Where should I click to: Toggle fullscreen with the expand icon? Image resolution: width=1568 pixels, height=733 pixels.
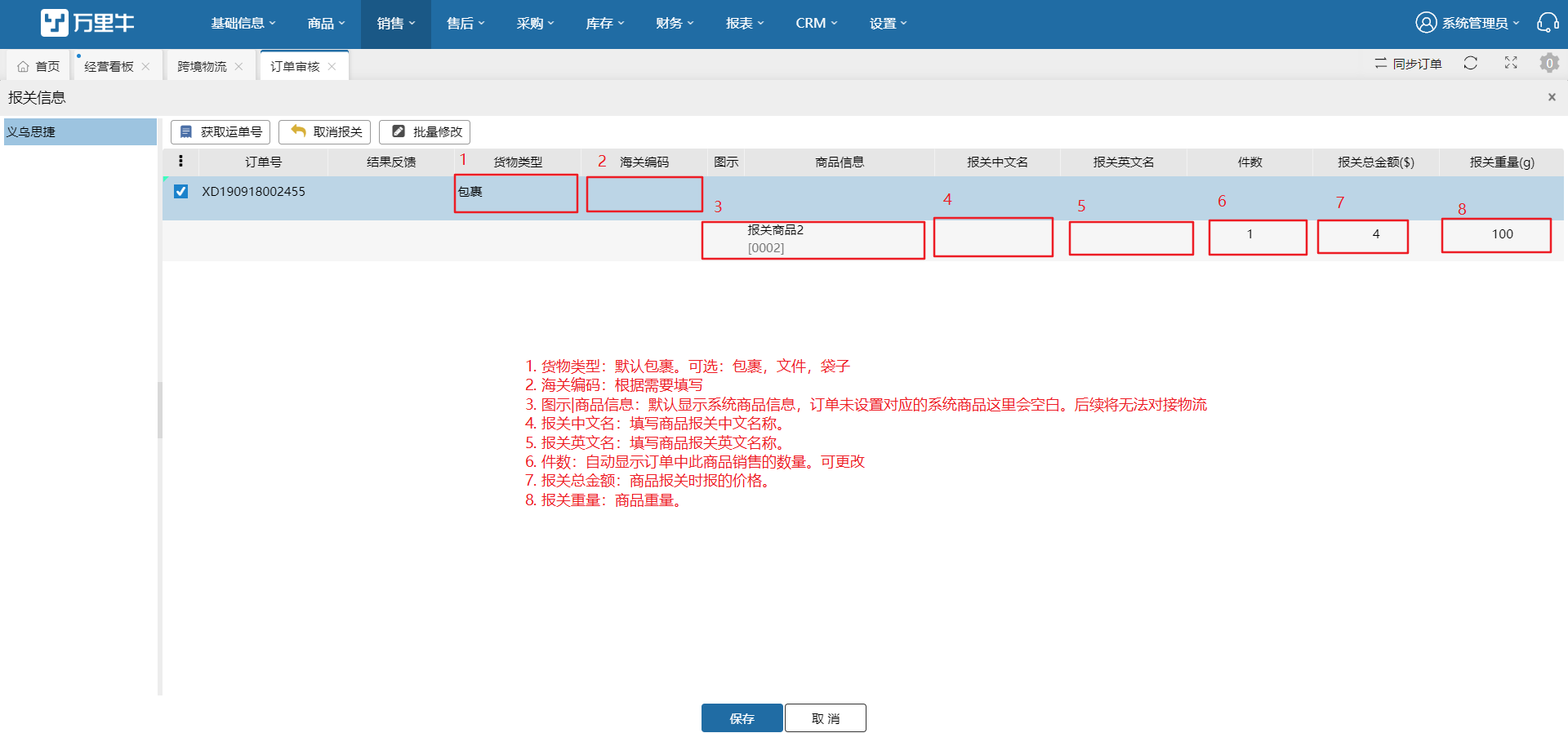1511,63
